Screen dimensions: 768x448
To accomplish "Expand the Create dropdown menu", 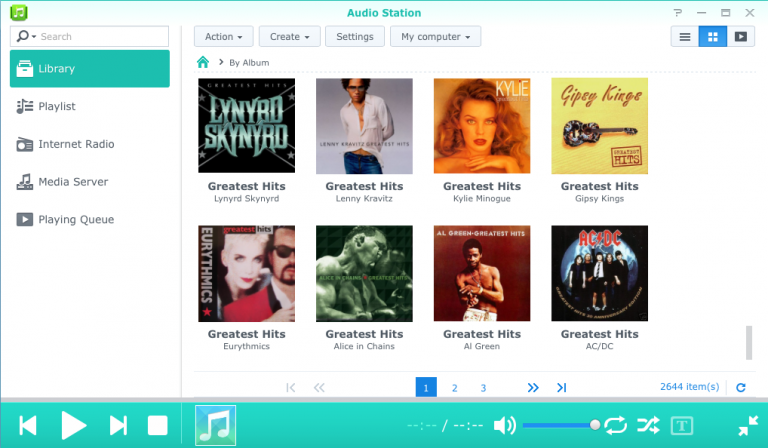I will [289, 37].
